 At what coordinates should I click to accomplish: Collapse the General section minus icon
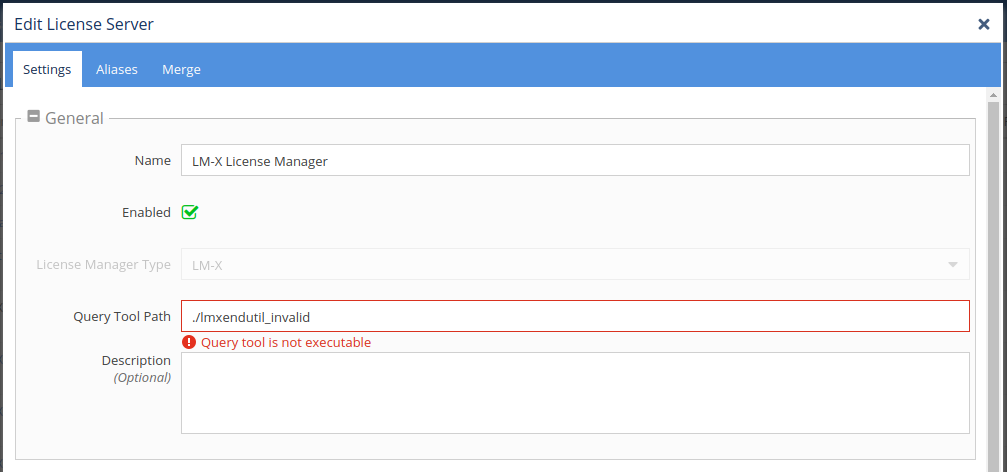pos(33,117)
